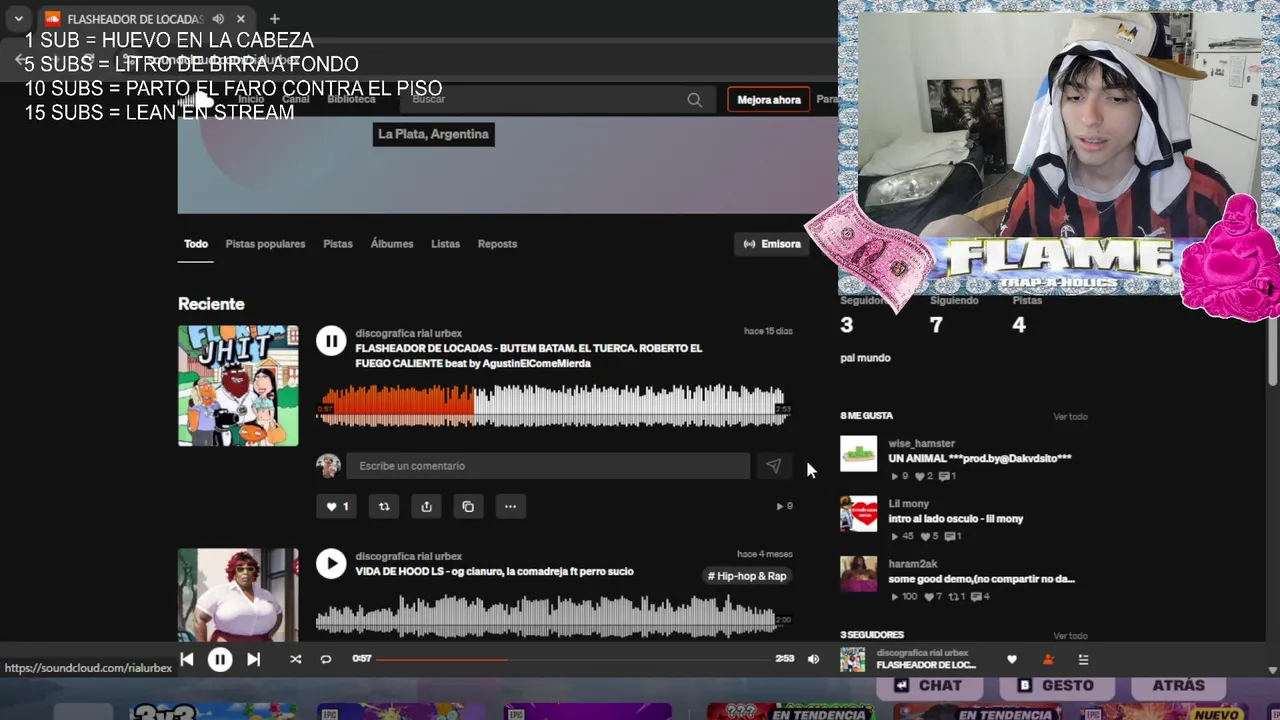Toggle shuffle in the bottom player
Screen dimensions: 1280x720
pos(295,659)
